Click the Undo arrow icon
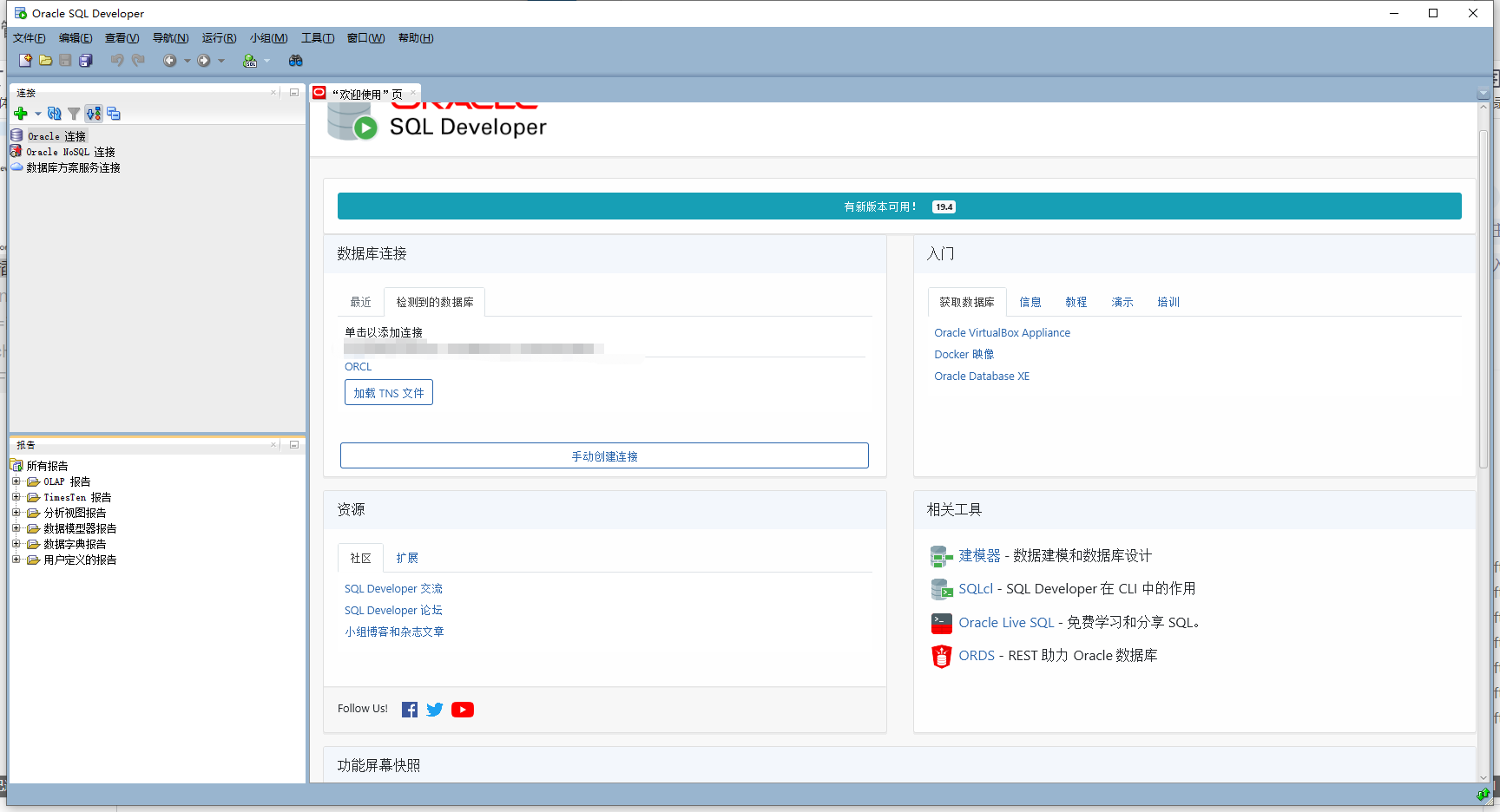Screen dimensions: 1500x812 [x=117, y=61]
